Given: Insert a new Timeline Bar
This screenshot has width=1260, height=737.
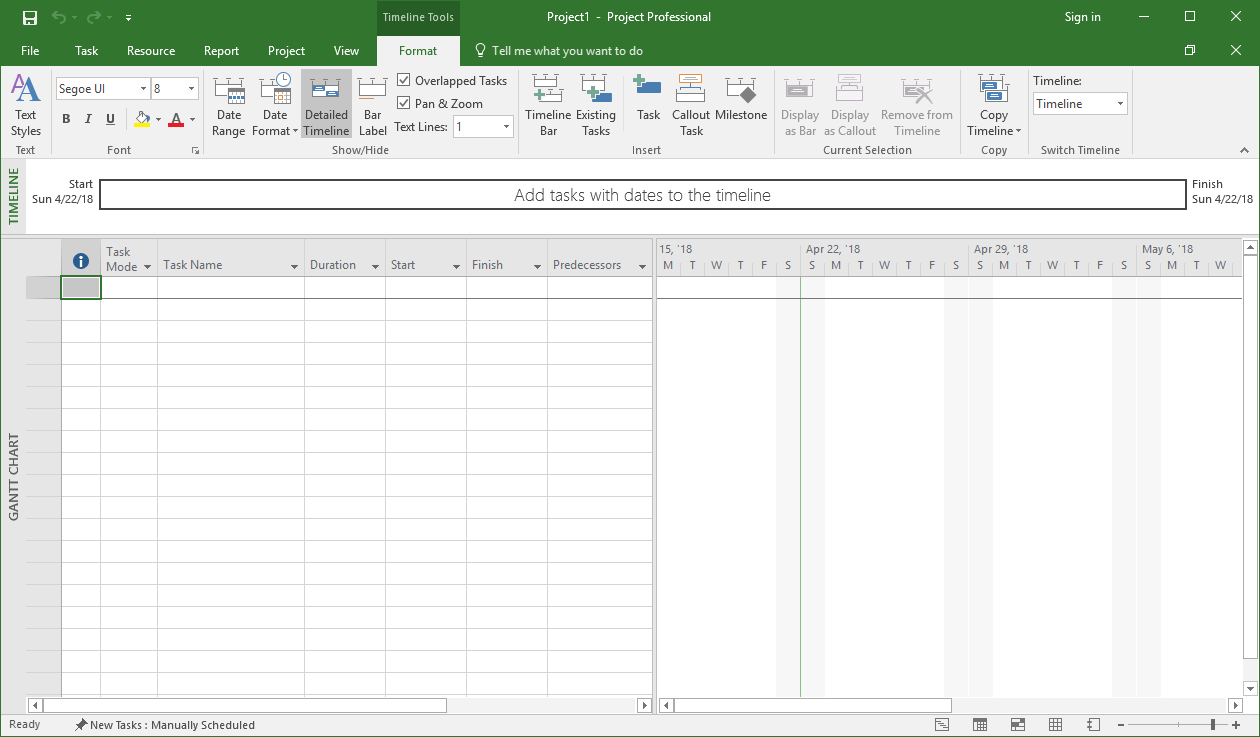Looking at the screenshot, I should (547, 104).
